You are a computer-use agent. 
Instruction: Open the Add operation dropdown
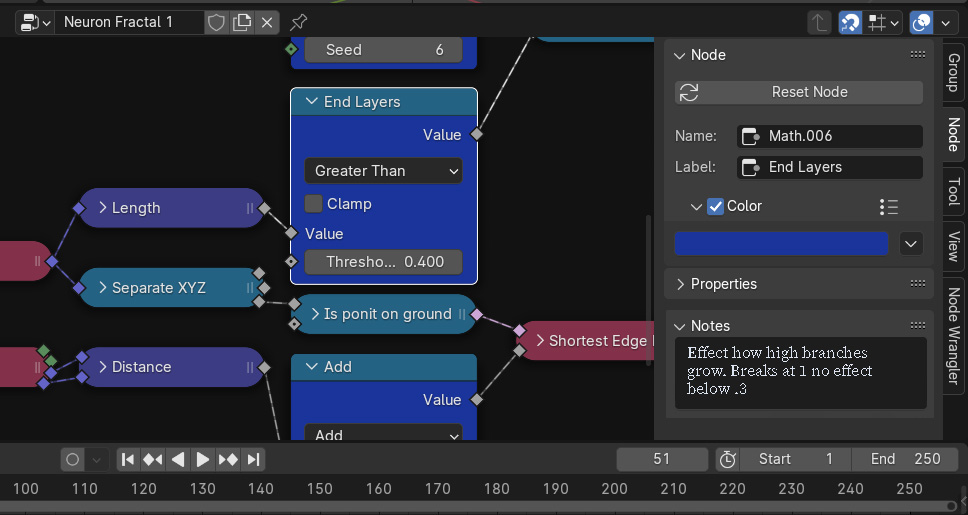click(383, 434)
